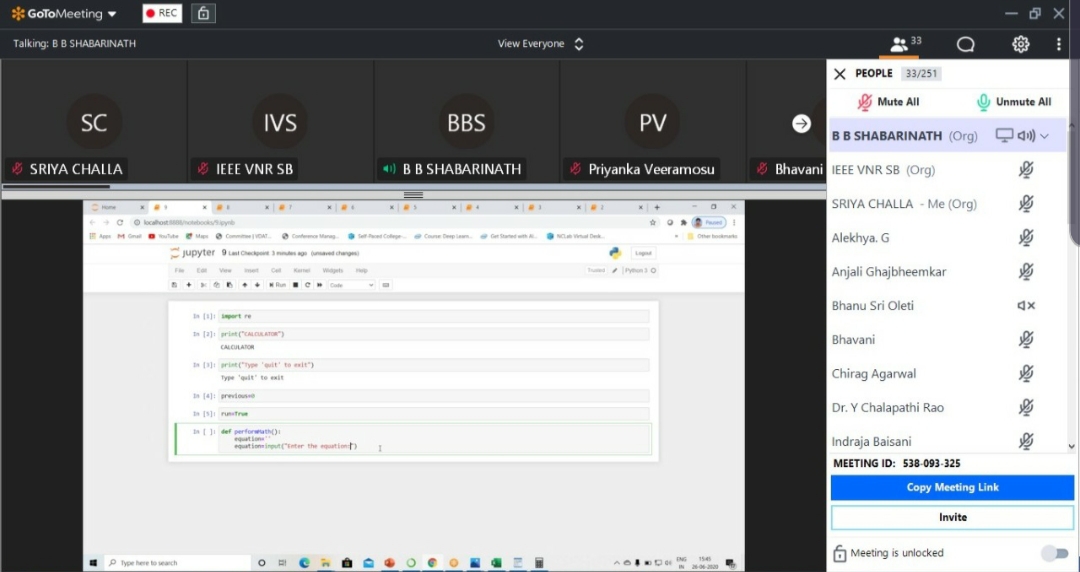Click the Copy Meeting Link button
The height and width of the screenshot is (572, 1080).
pos(952,487)
